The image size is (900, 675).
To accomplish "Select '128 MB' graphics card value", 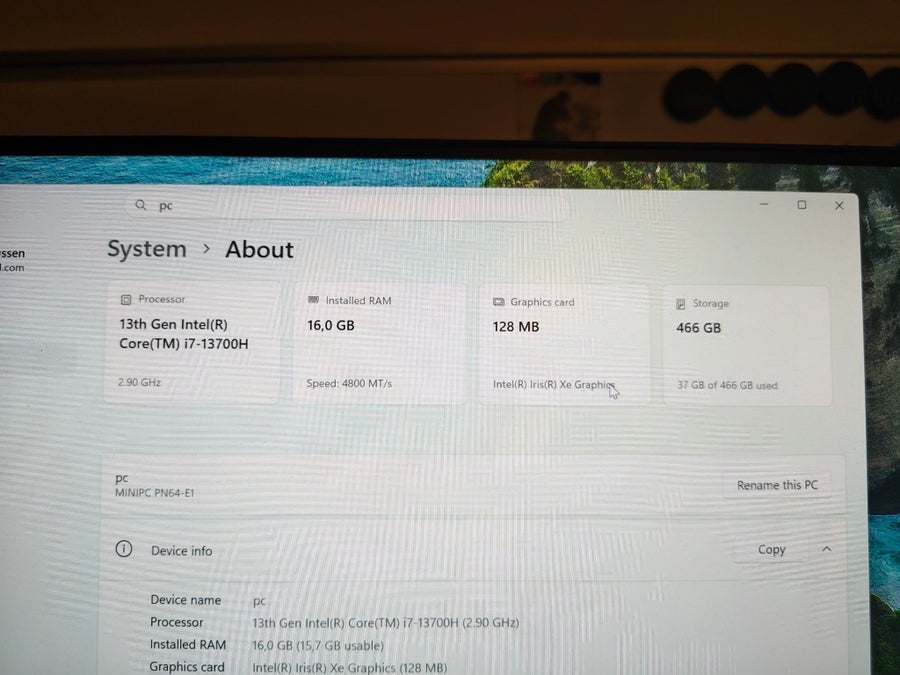I will click(516, 327).
